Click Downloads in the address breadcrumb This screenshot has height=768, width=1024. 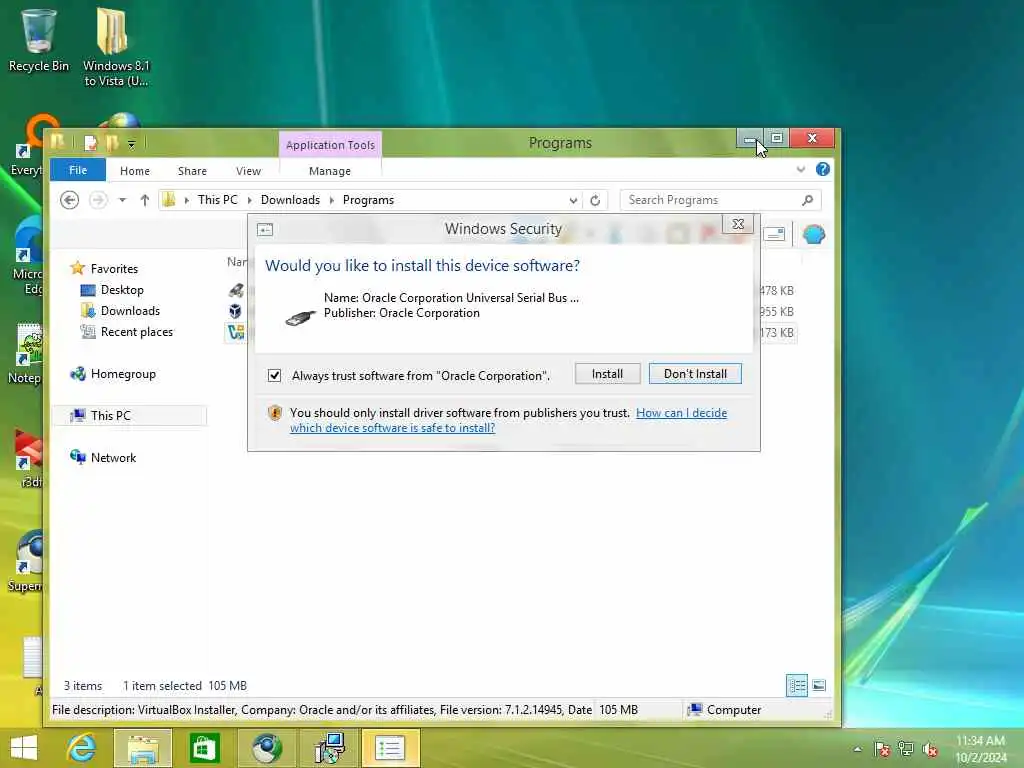(290, 200)
